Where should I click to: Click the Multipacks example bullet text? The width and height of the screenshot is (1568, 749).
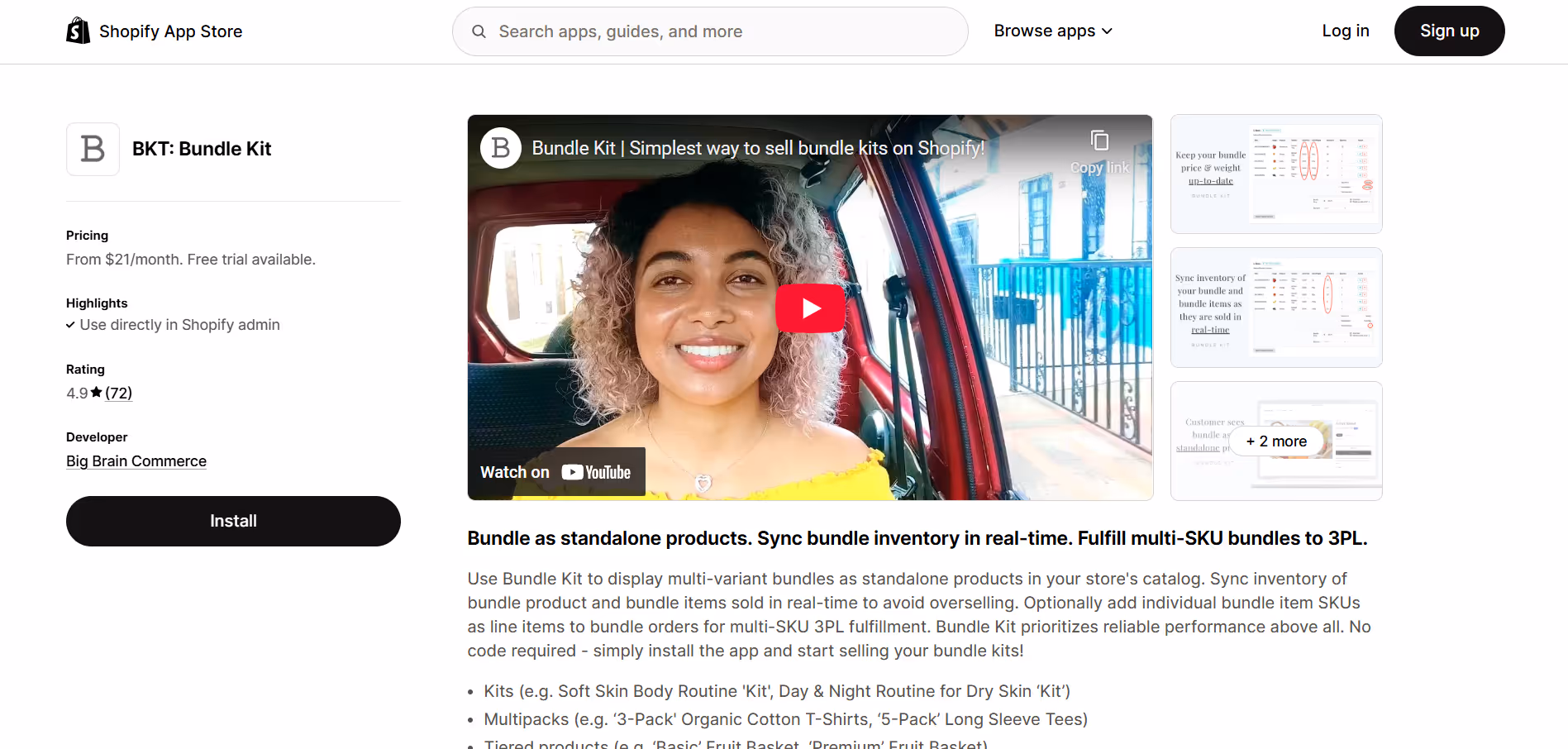[785, 719]
